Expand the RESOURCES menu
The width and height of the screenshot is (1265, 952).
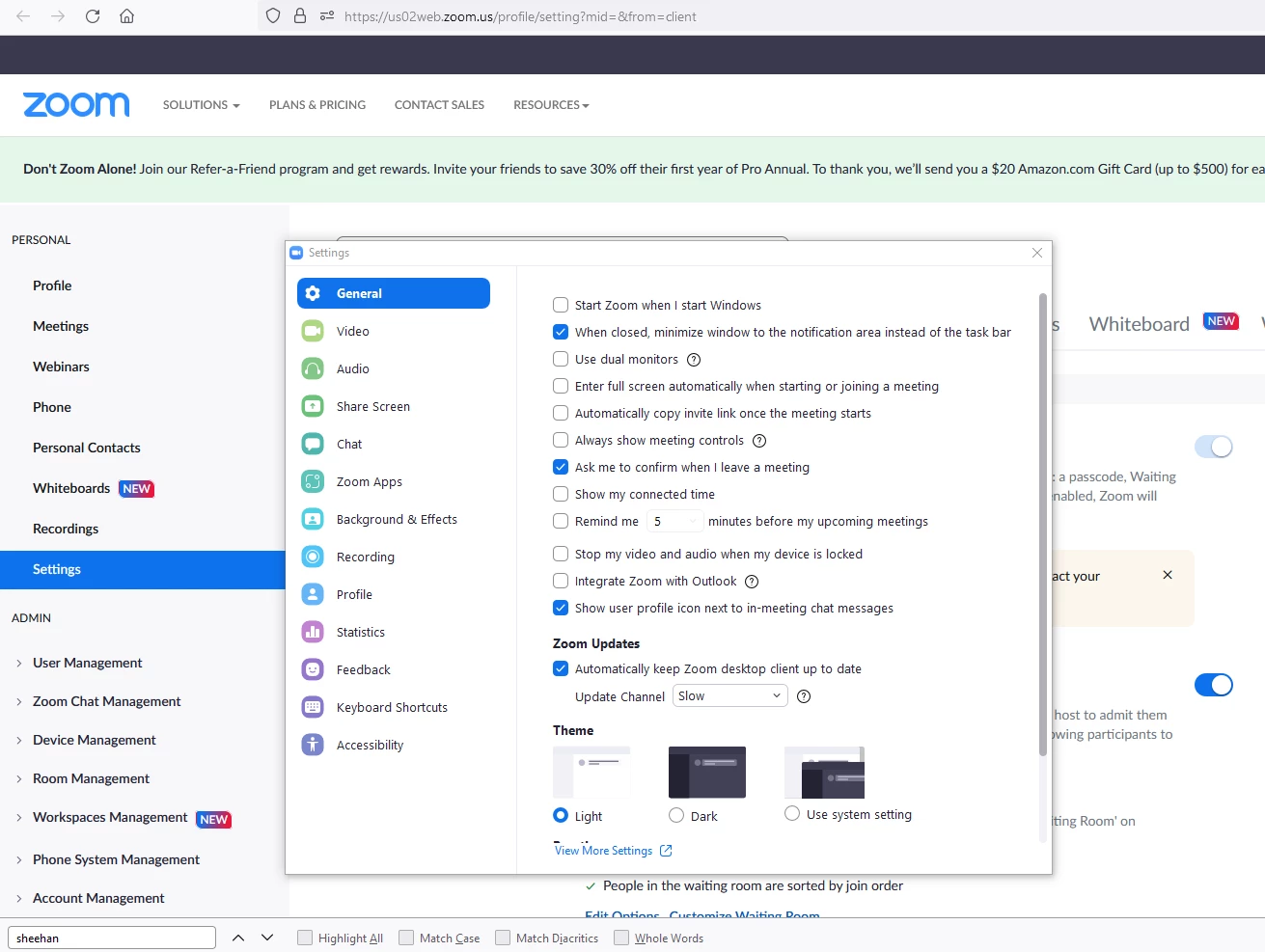coord(551,104)
